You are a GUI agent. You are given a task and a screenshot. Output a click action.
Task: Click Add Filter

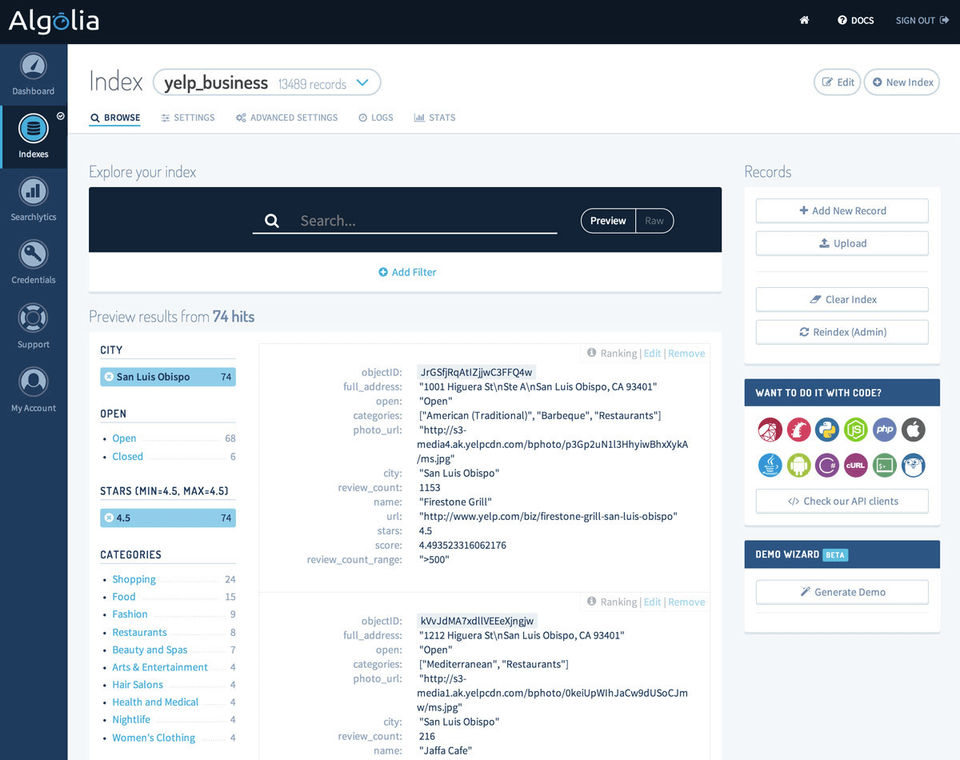click(407, 272)
